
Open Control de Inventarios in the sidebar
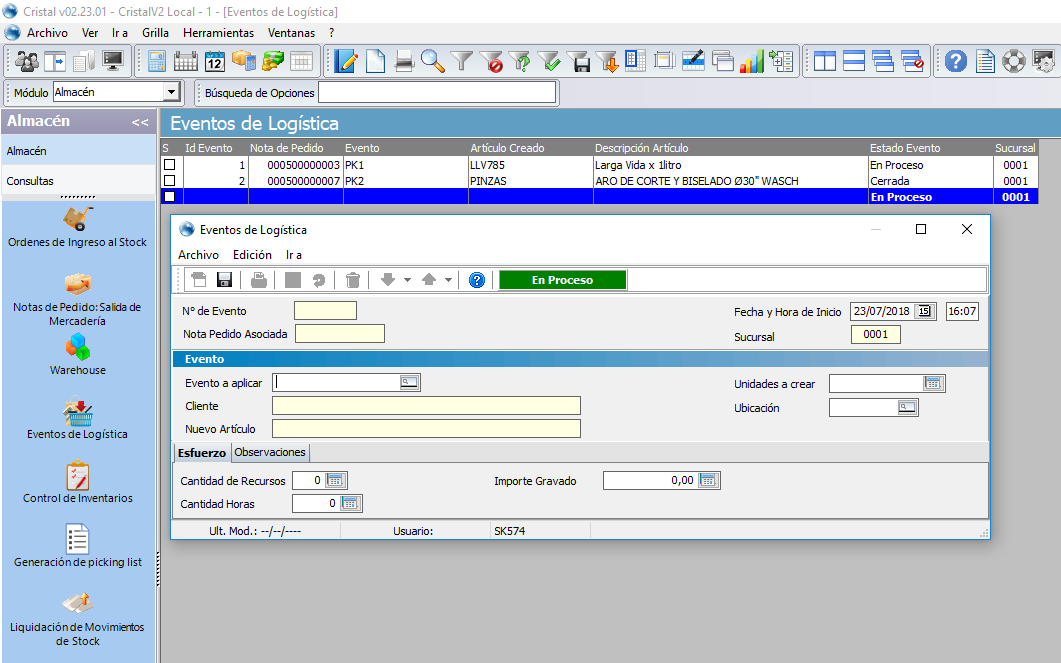pyautogui.click(x=77, y=482)
